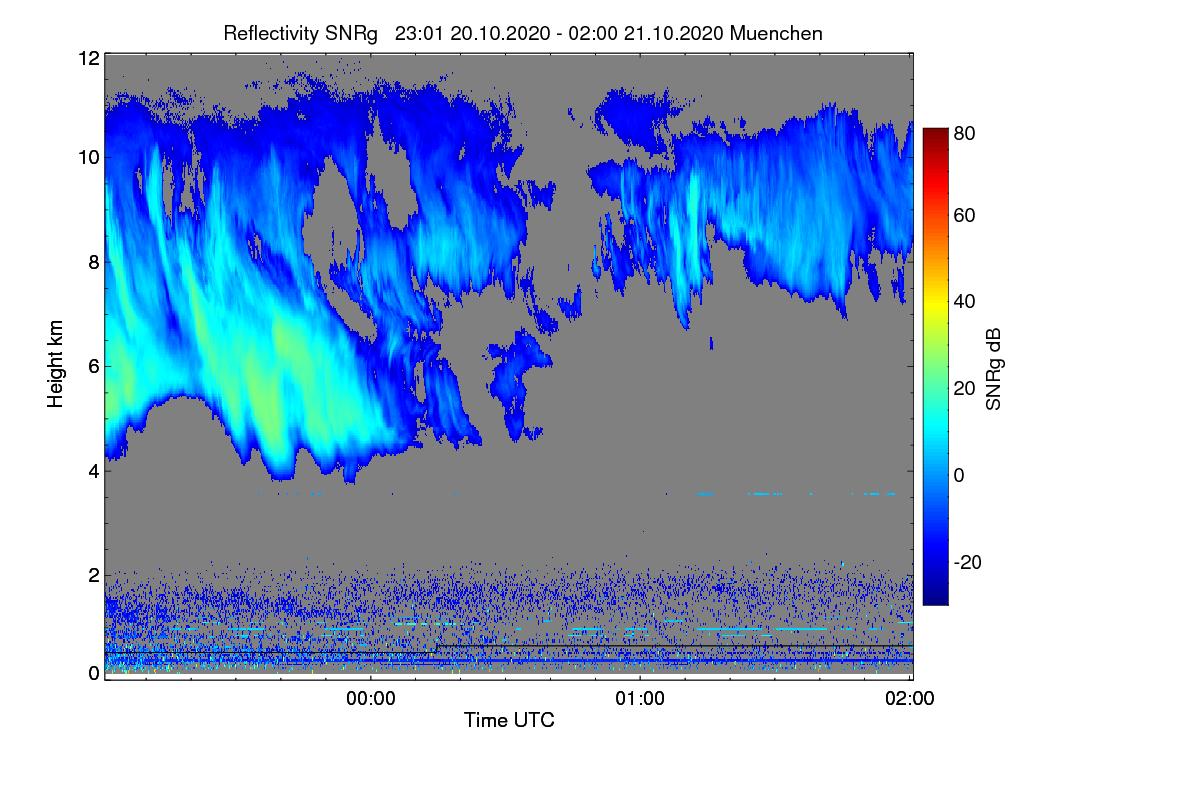
Task: Click the SNRg colorbar scale
Action: click(935, 366)
